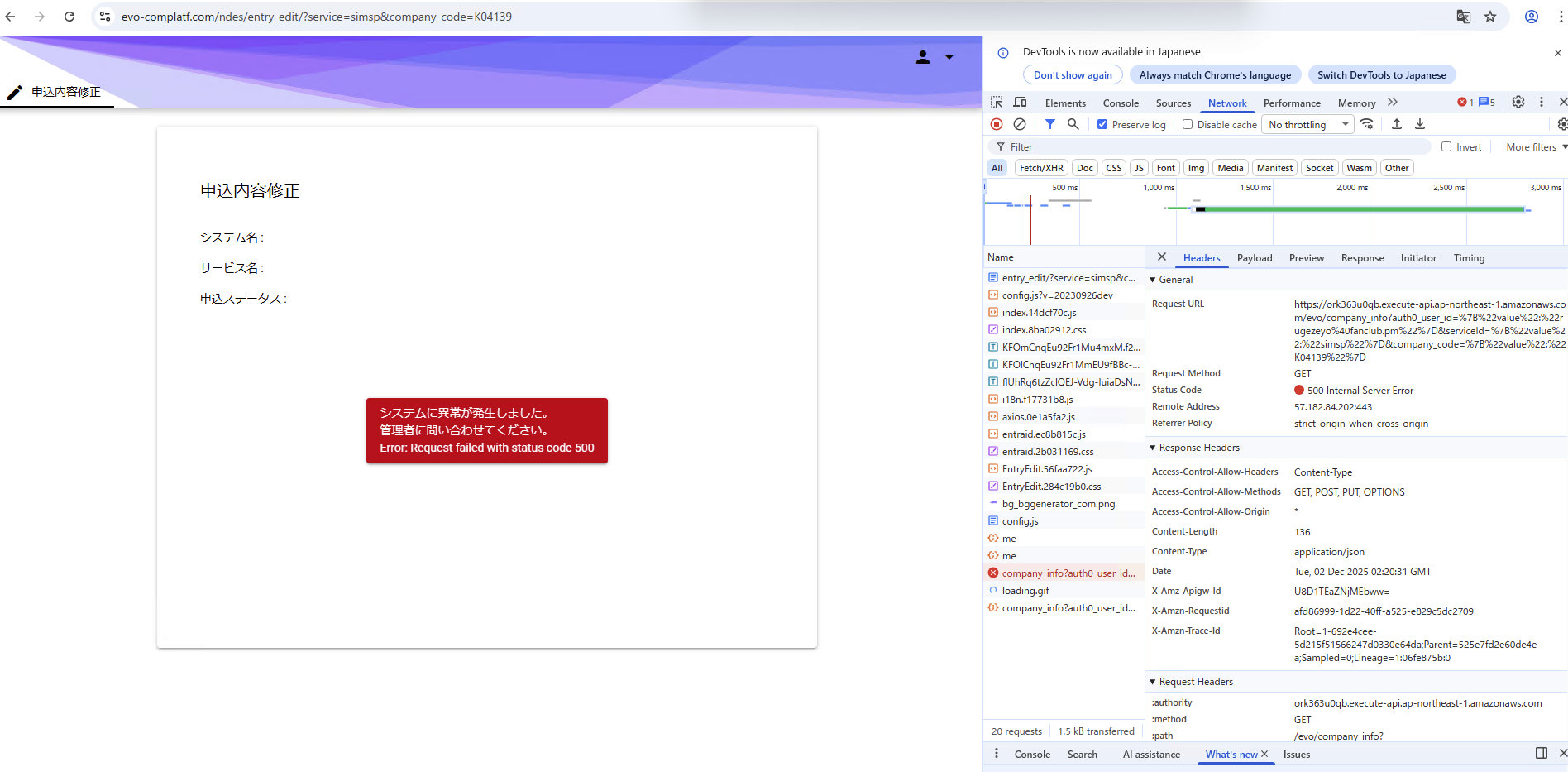The width and height of the screenshot is (1568, 772).
Task: Uncheck the Preserve log checkbox
Action: pyautogui.click(x=1102, y=125)
